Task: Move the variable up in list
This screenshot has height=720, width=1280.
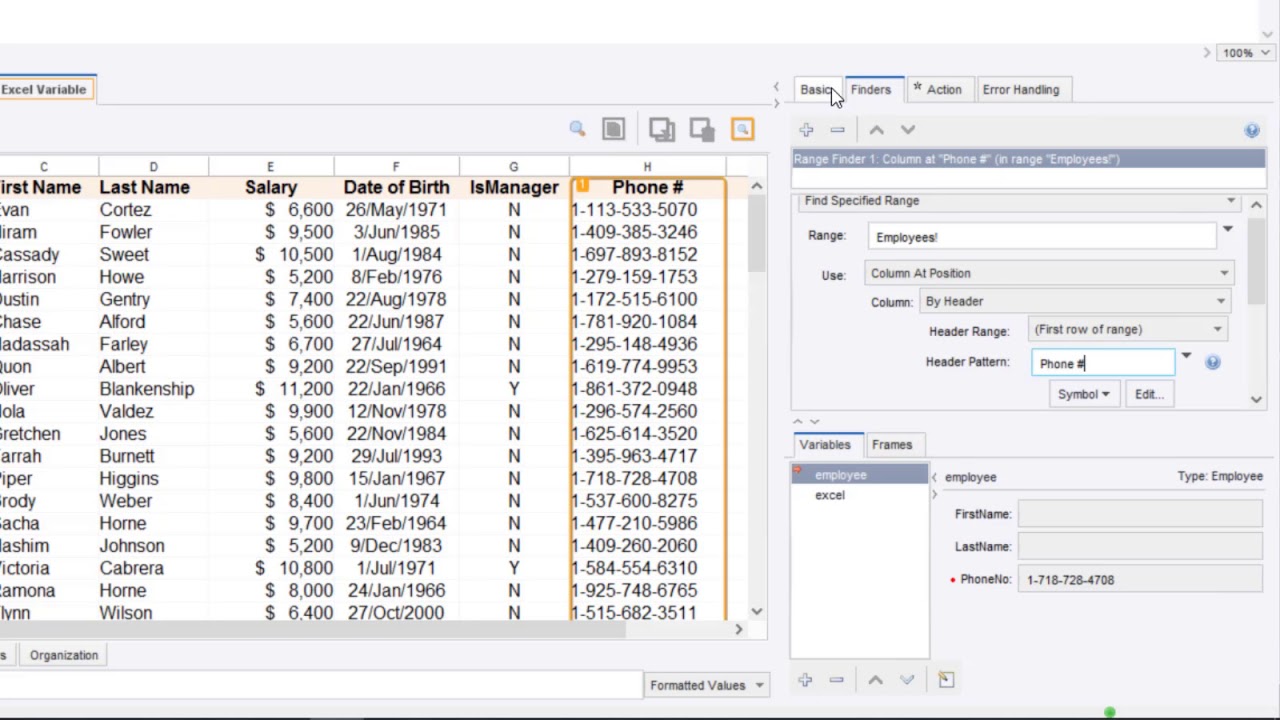Action: tap(875, 680)
